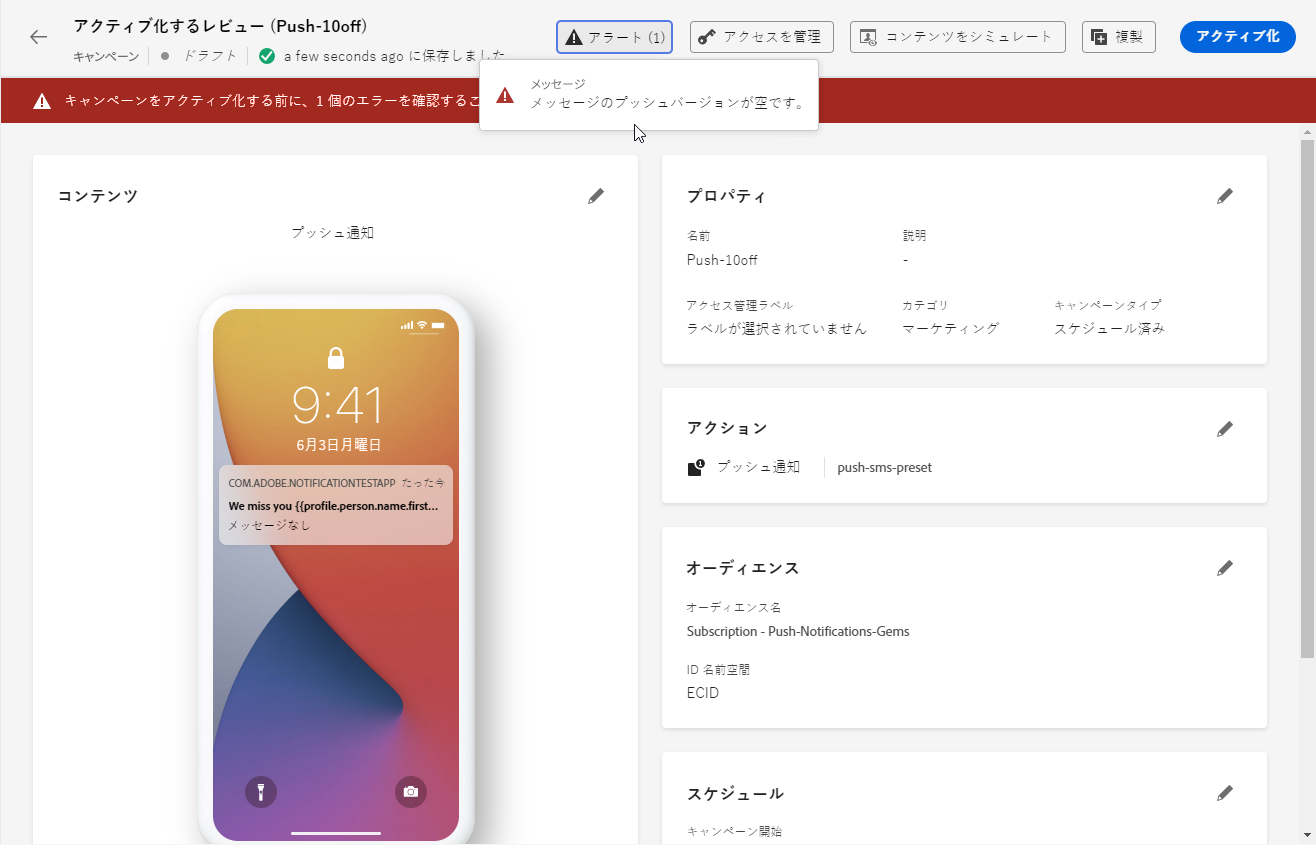Edit the アクション section pencil icon
The width and height of the screenshot is (1316, 845).
tap(1225, 429)
